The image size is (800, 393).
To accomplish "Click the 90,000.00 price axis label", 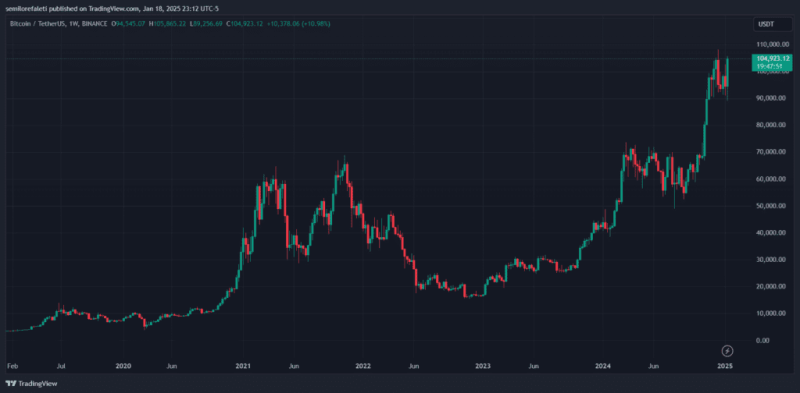I will (x=772, y=98).
